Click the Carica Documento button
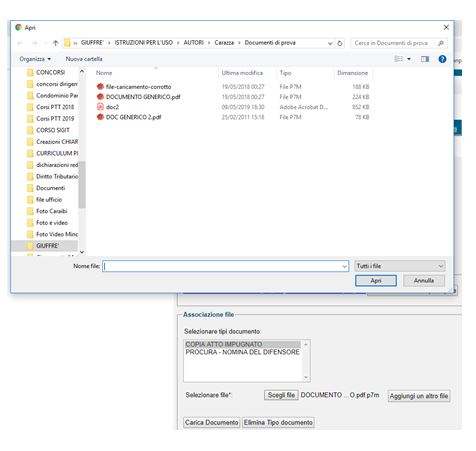Screen dimensions: 476x451 tap(212, 423)
